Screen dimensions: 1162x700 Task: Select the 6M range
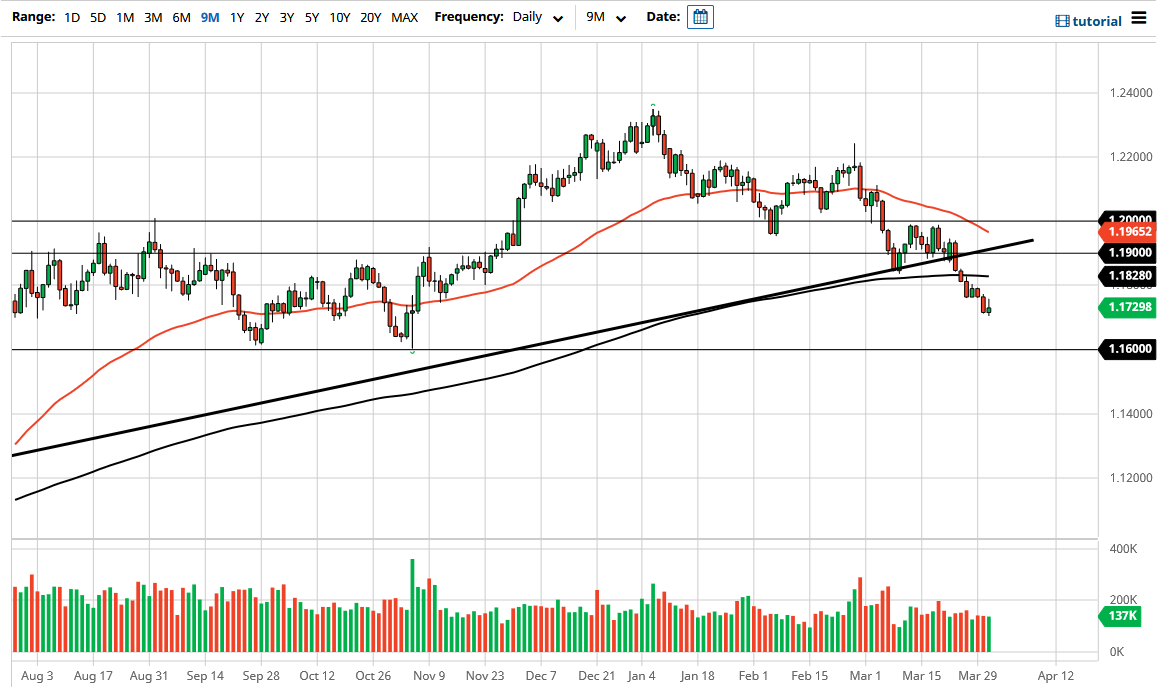tap(180, 17)
